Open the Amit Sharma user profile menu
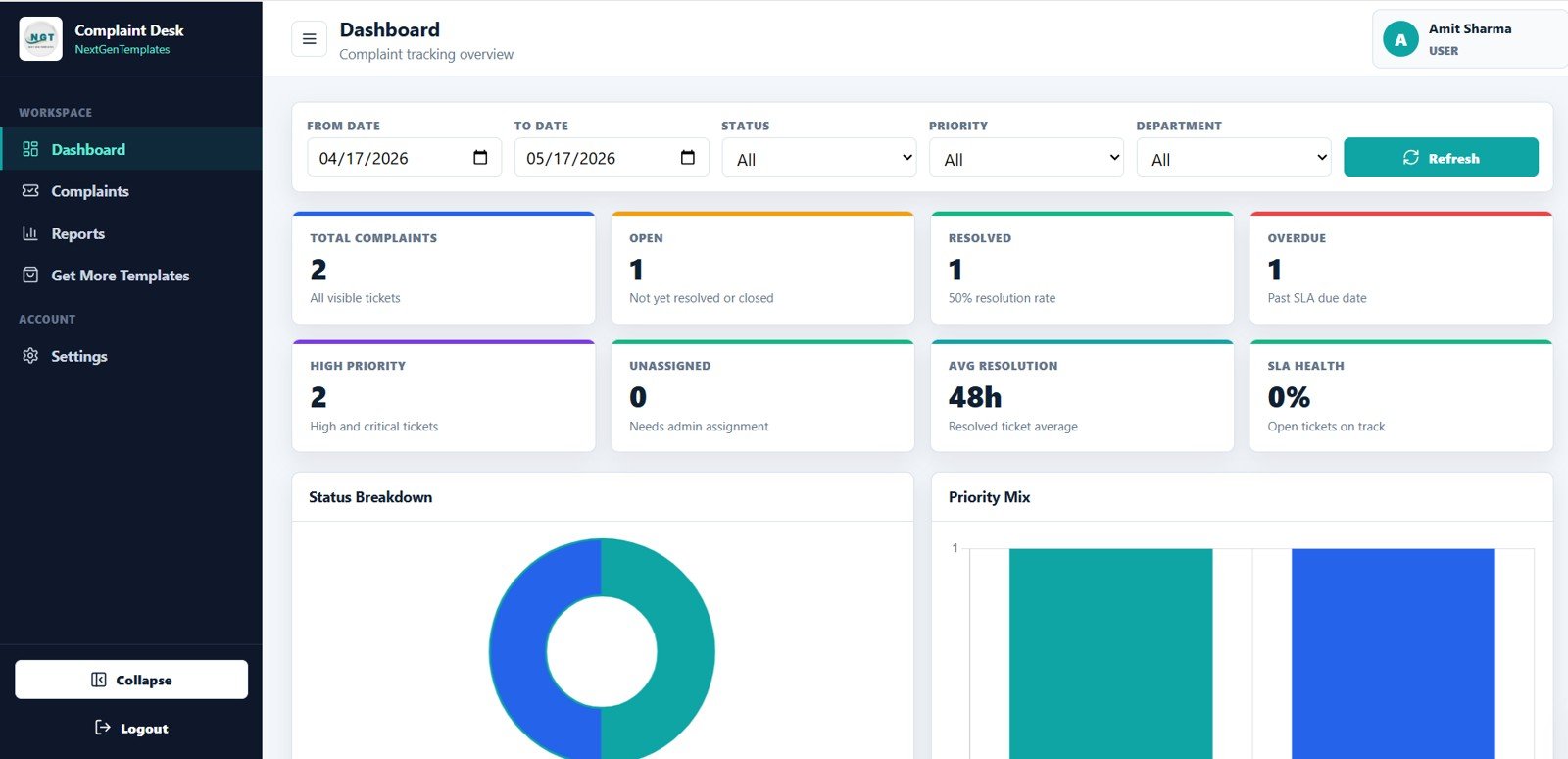 point(1470,39)
